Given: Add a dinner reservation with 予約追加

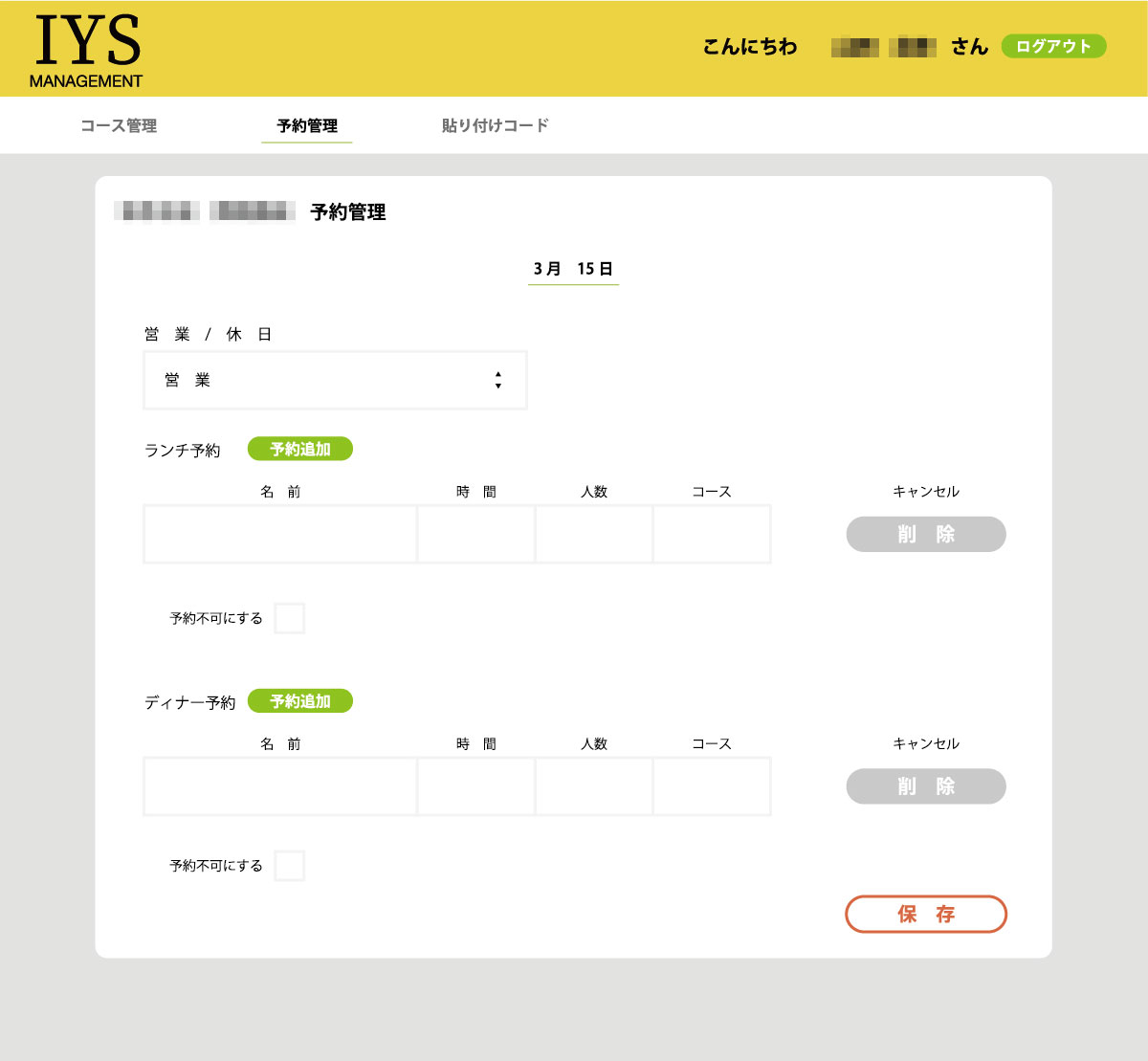Looking at the screenshot, I should coord(300,701).
